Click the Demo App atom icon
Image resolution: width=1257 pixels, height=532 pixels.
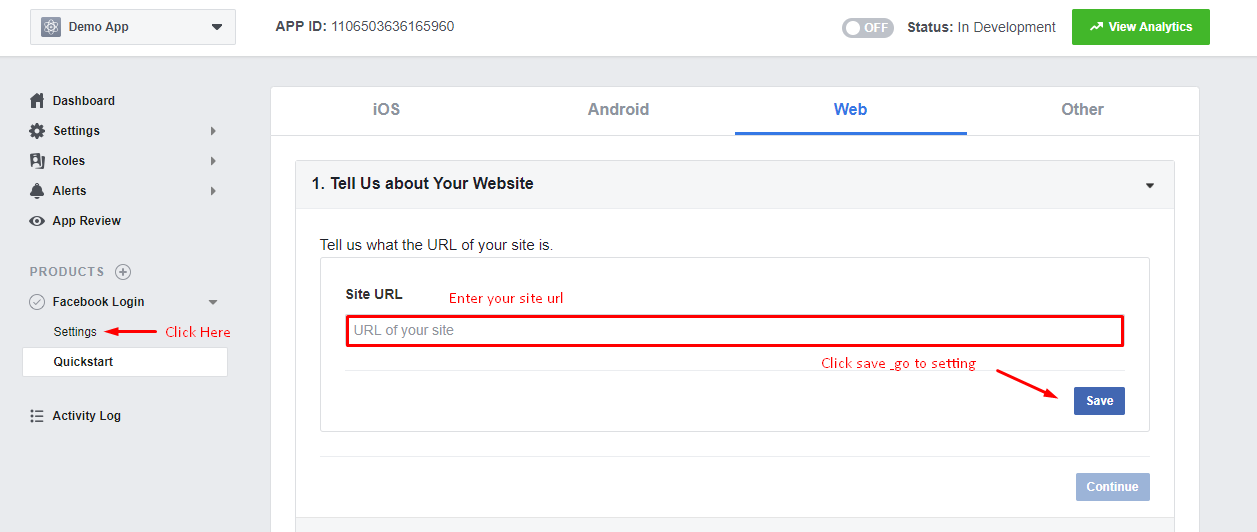[x=51, y=27]
